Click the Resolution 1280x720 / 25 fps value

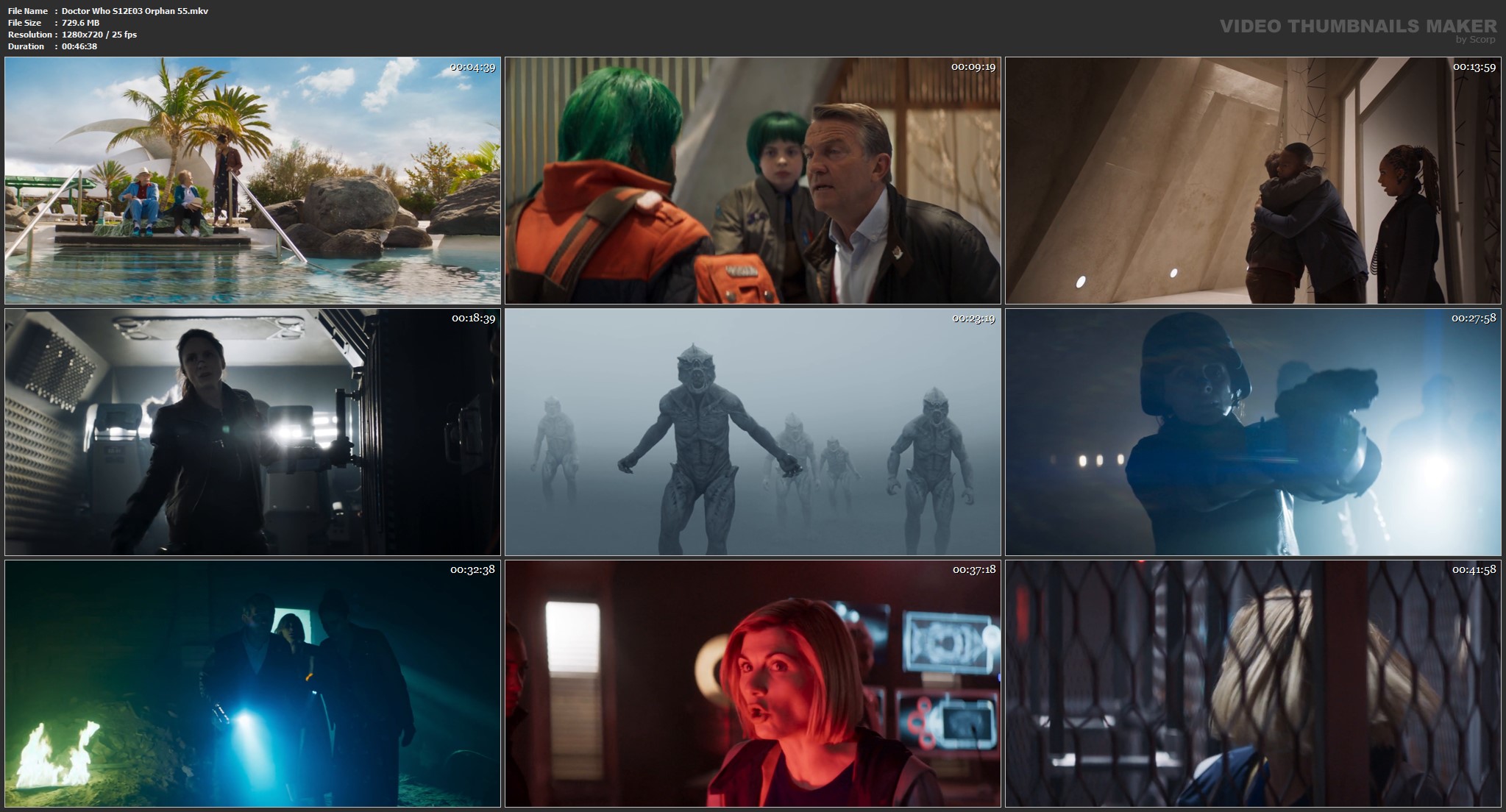99,35
